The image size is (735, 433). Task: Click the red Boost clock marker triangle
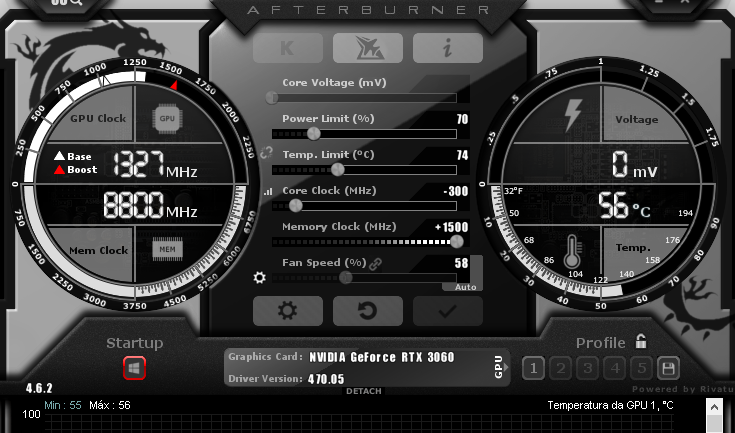(174, 85)
